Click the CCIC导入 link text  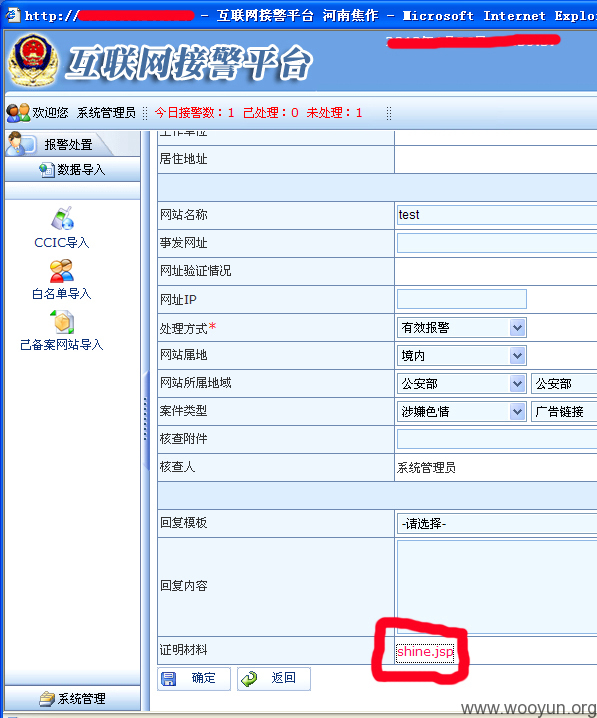(62, 243)
